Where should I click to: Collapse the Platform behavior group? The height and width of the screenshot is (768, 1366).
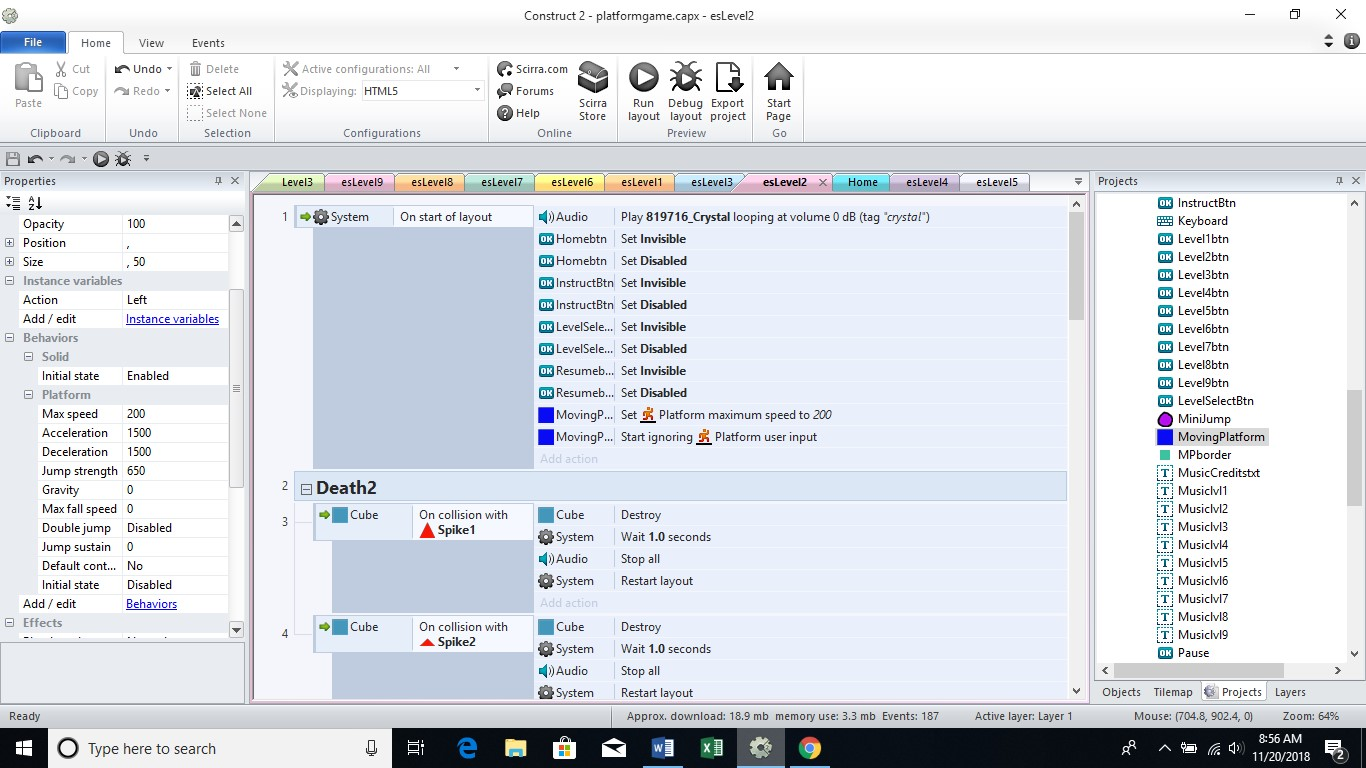coord(29,395)
